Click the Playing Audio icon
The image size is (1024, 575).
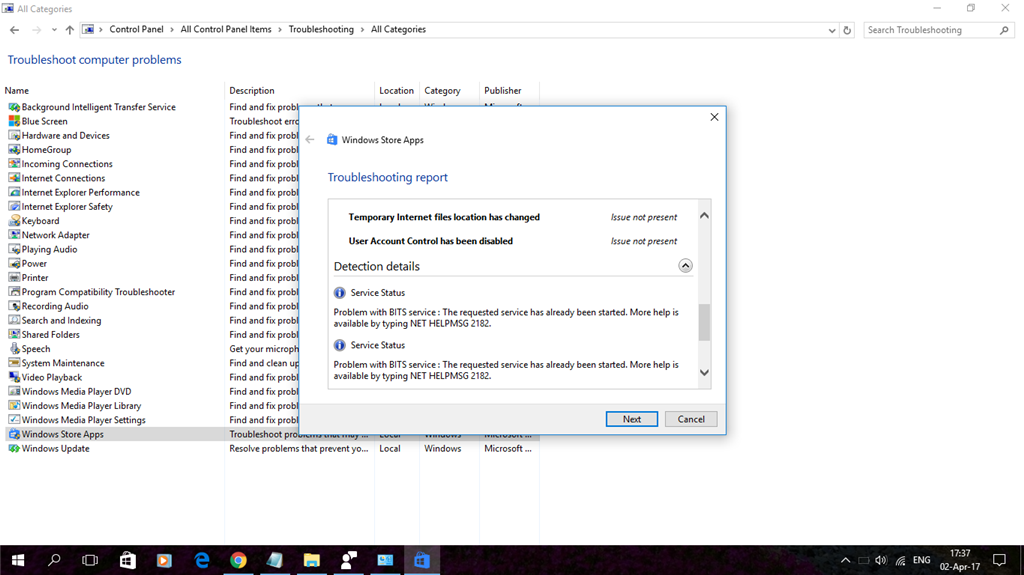(14, 250)
